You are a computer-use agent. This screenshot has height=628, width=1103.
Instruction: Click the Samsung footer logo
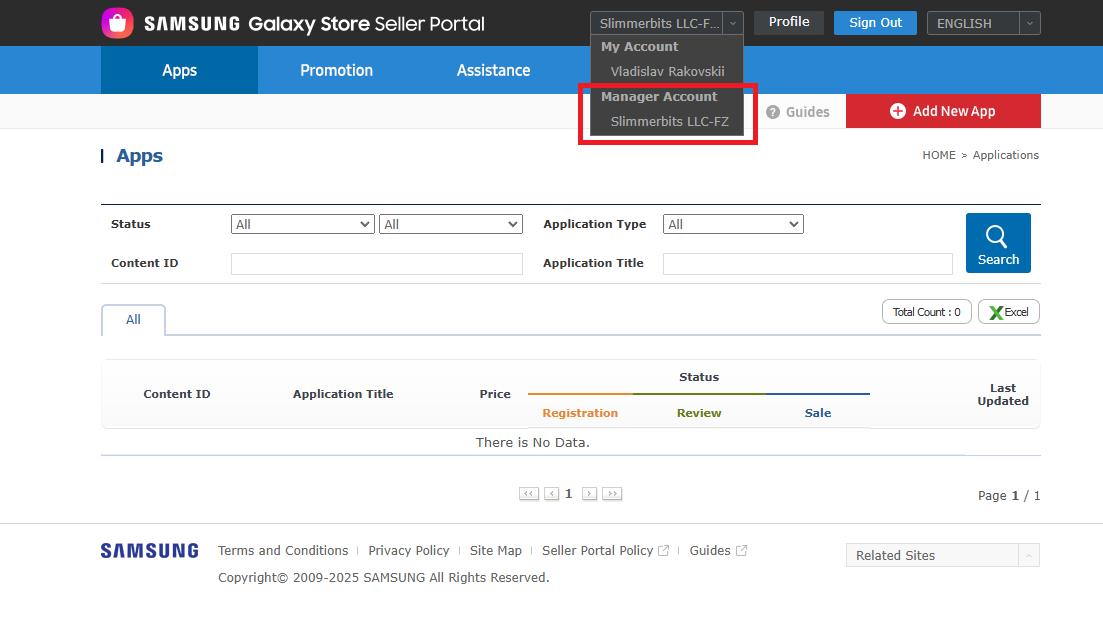(x=150, y=551)
